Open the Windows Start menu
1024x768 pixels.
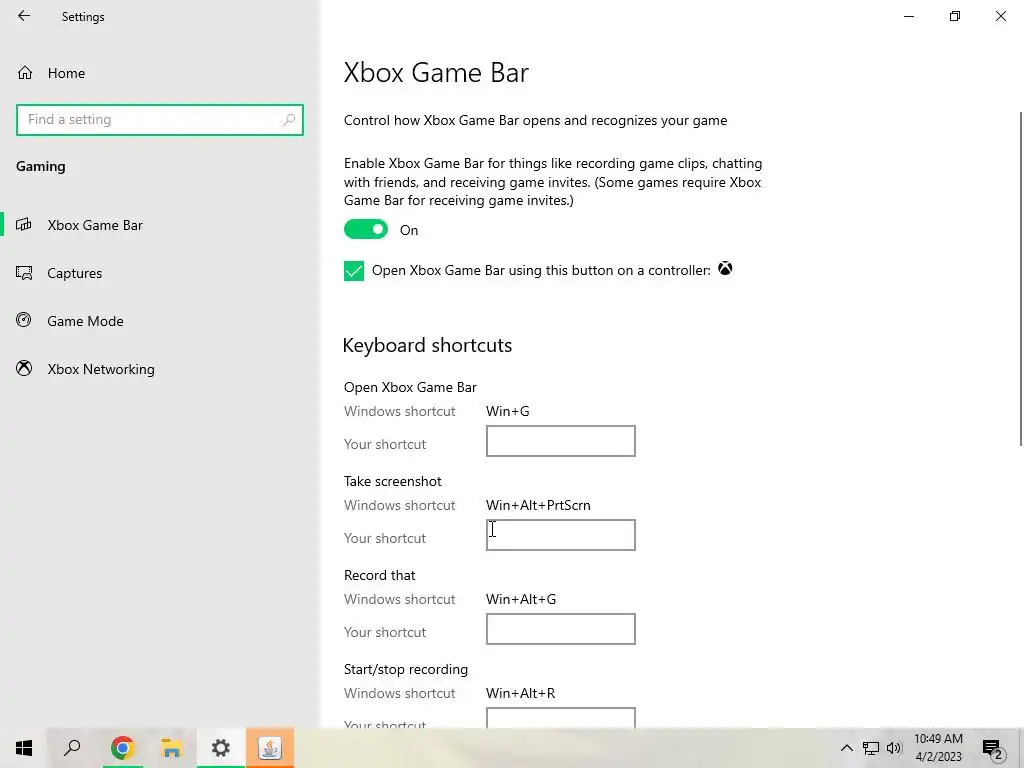pos(24,748)
